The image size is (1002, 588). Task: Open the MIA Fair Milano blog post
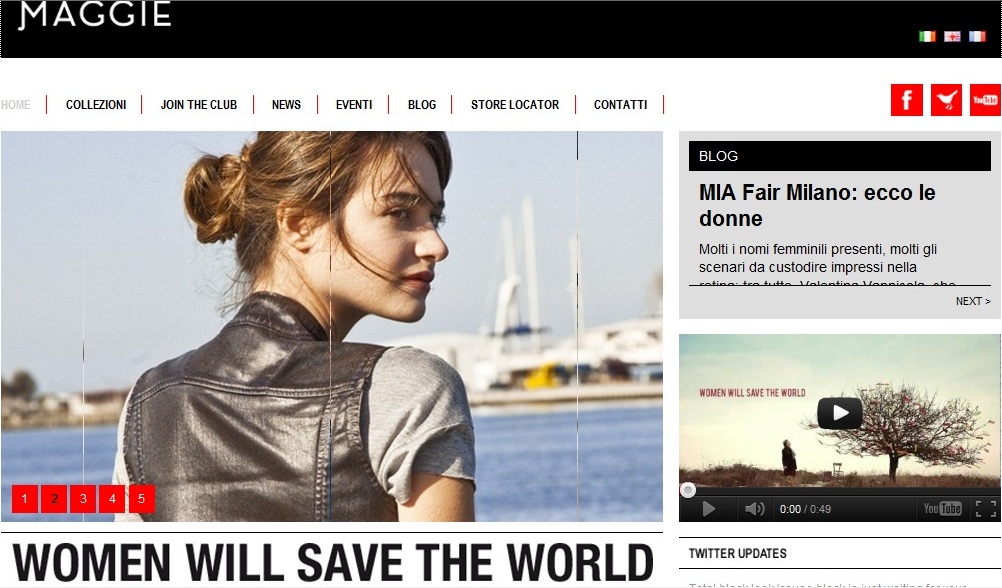click(x=817, y=205)
